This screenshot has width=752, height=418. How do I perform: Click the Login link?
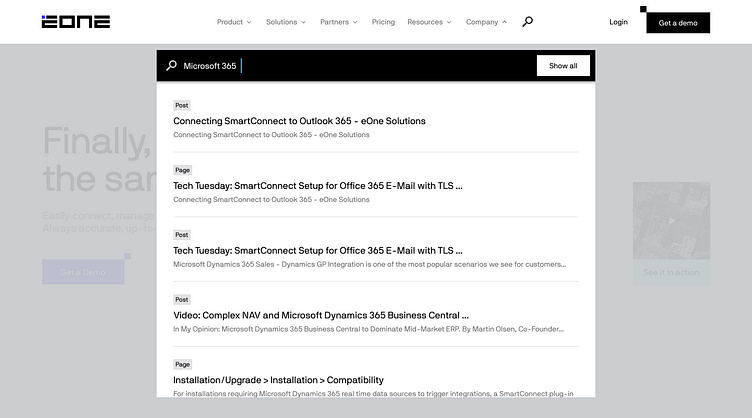pyautogui.click(x=618, y=22)
